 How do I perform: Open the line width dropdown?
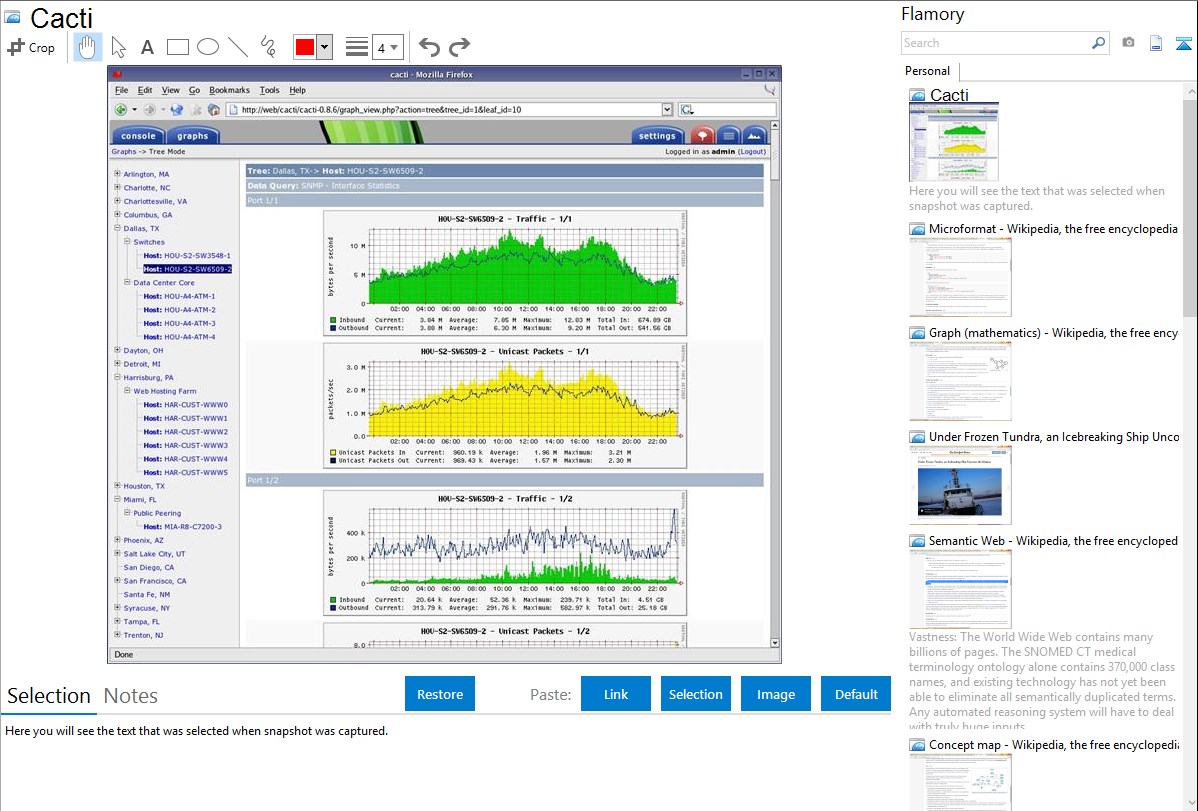coord(387,47)
